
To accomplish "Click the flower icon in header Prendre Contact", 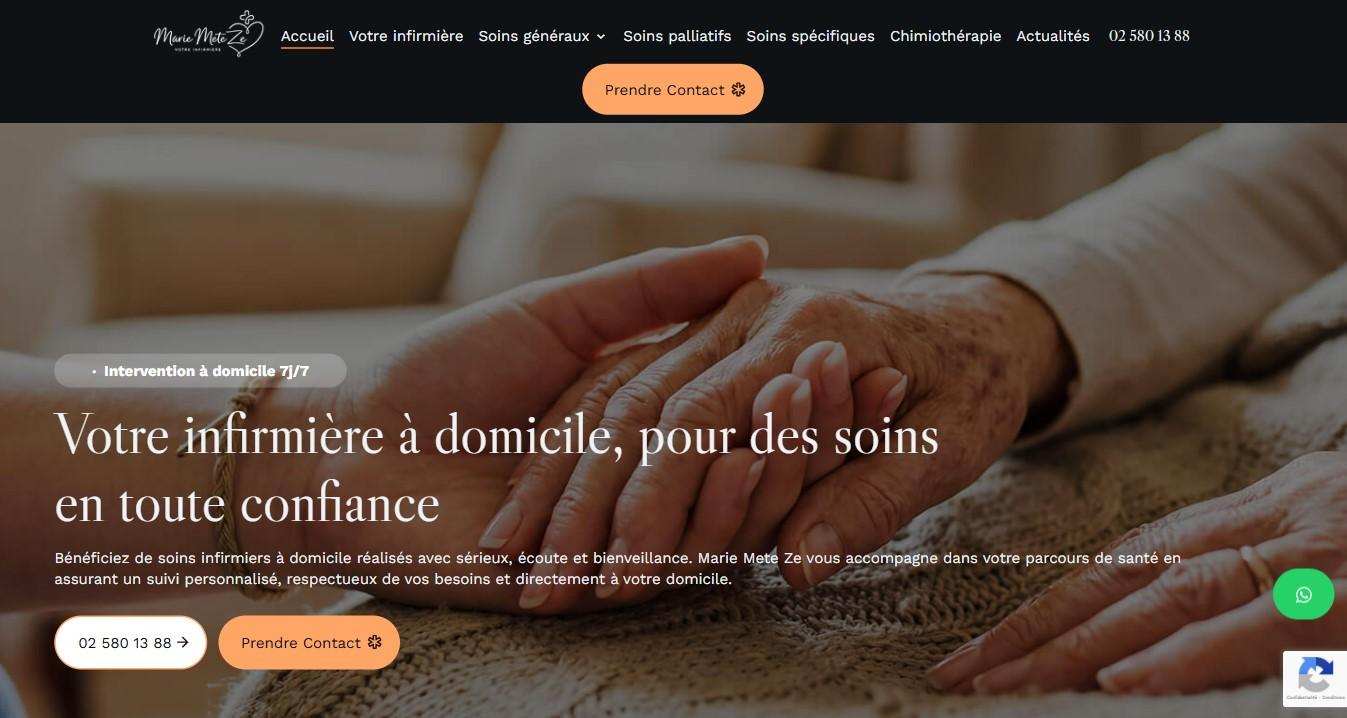I will pyautogui.click(x=738, y=89).
